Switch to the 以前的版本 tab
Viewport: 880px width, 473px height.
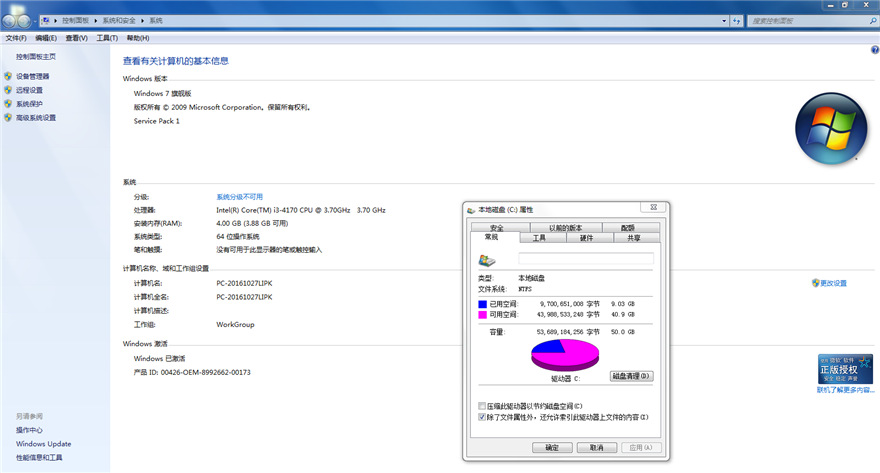tap(566, 228)
